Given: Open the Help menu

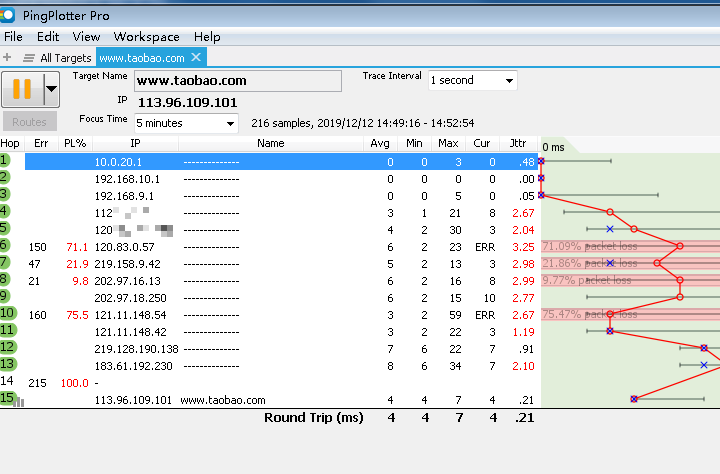Looking at the screenshot, I should [x=207, y=37].
